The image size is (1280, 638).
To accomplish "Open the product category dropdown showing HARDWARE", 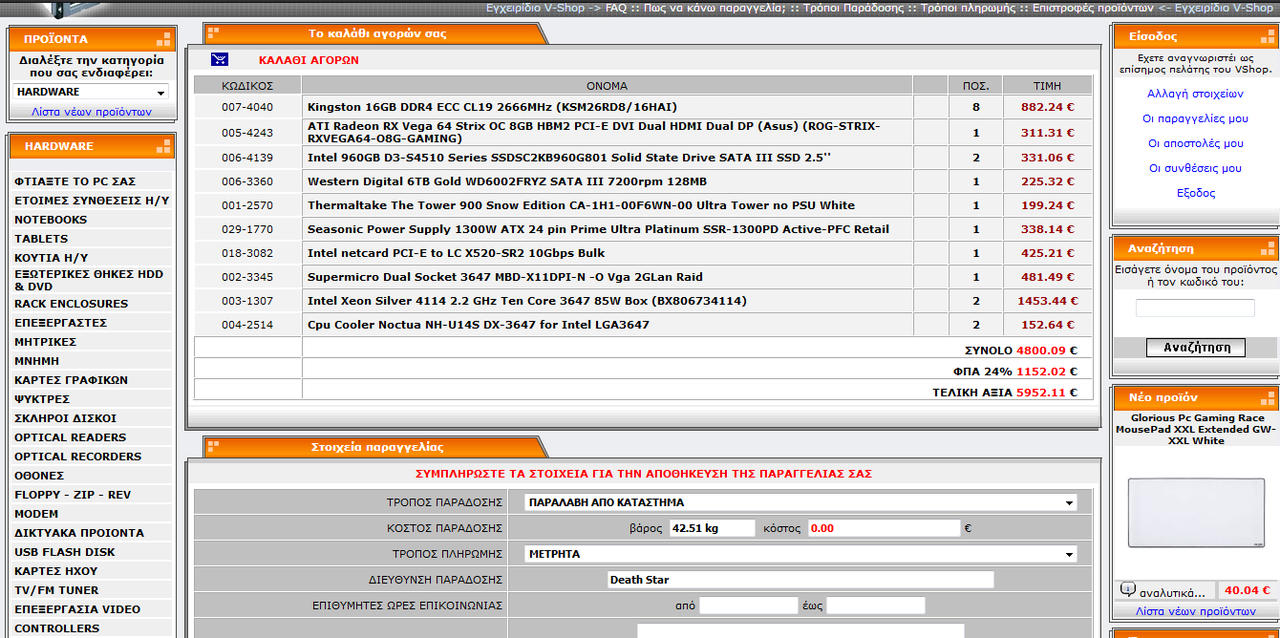I will pyautogui.click(x=91, y=92).
